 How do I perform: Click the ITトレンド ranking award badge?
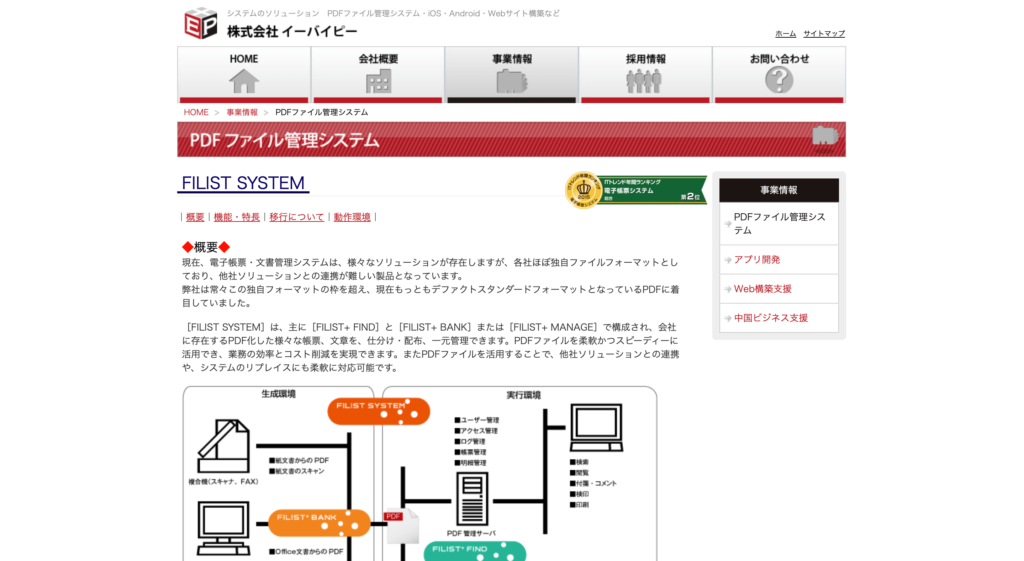pos(635,190)
